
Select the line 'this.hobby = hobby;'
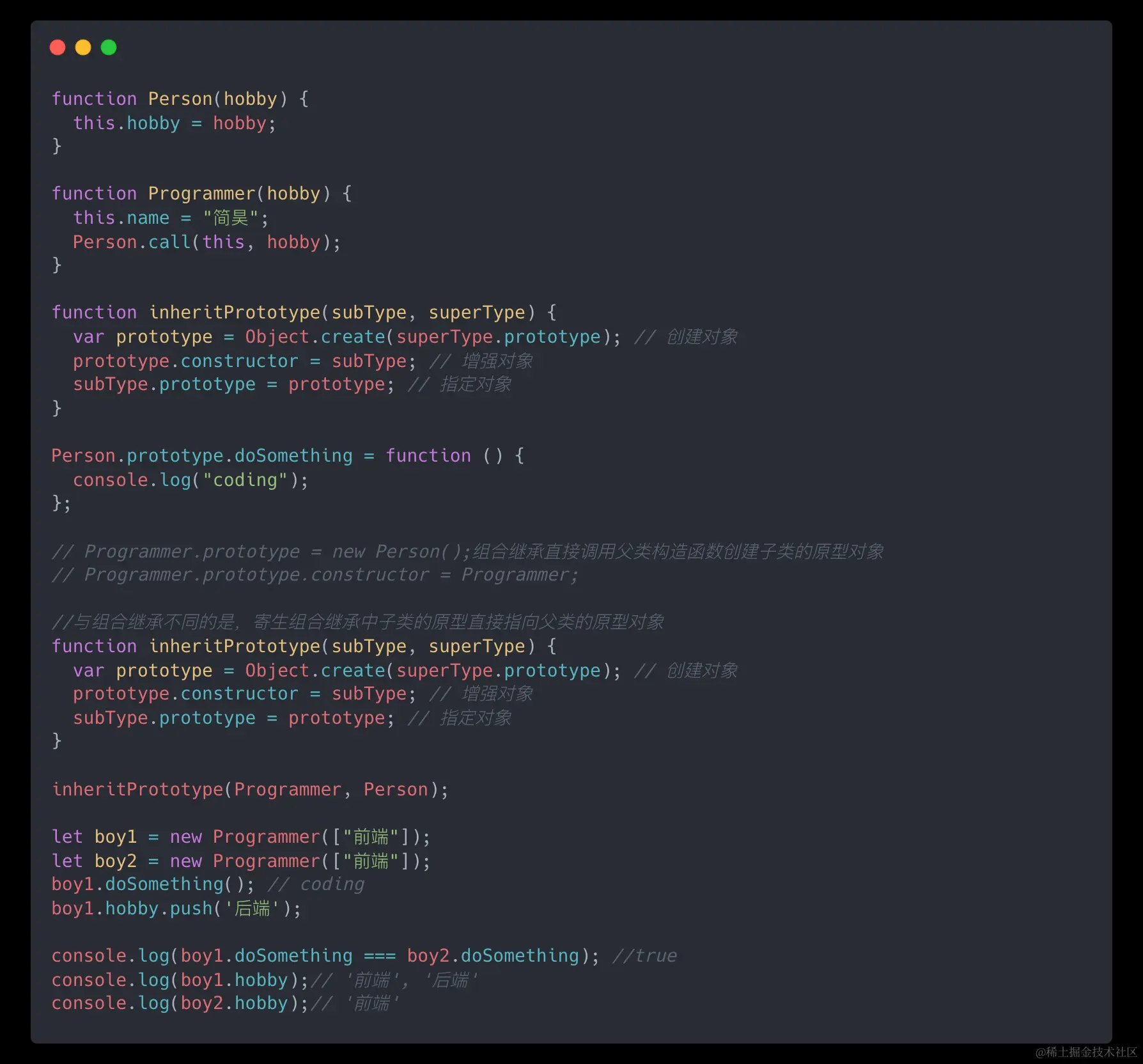coord(175,123)
